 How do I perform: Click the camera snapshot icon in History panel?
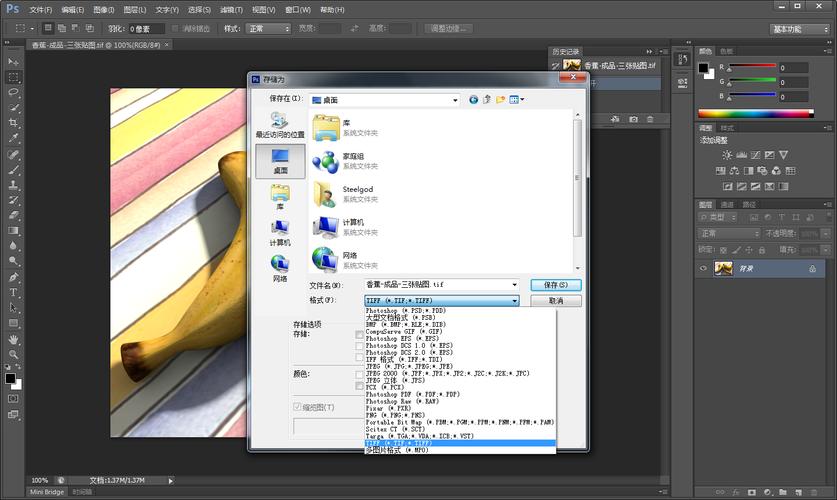tap(633, 119)
